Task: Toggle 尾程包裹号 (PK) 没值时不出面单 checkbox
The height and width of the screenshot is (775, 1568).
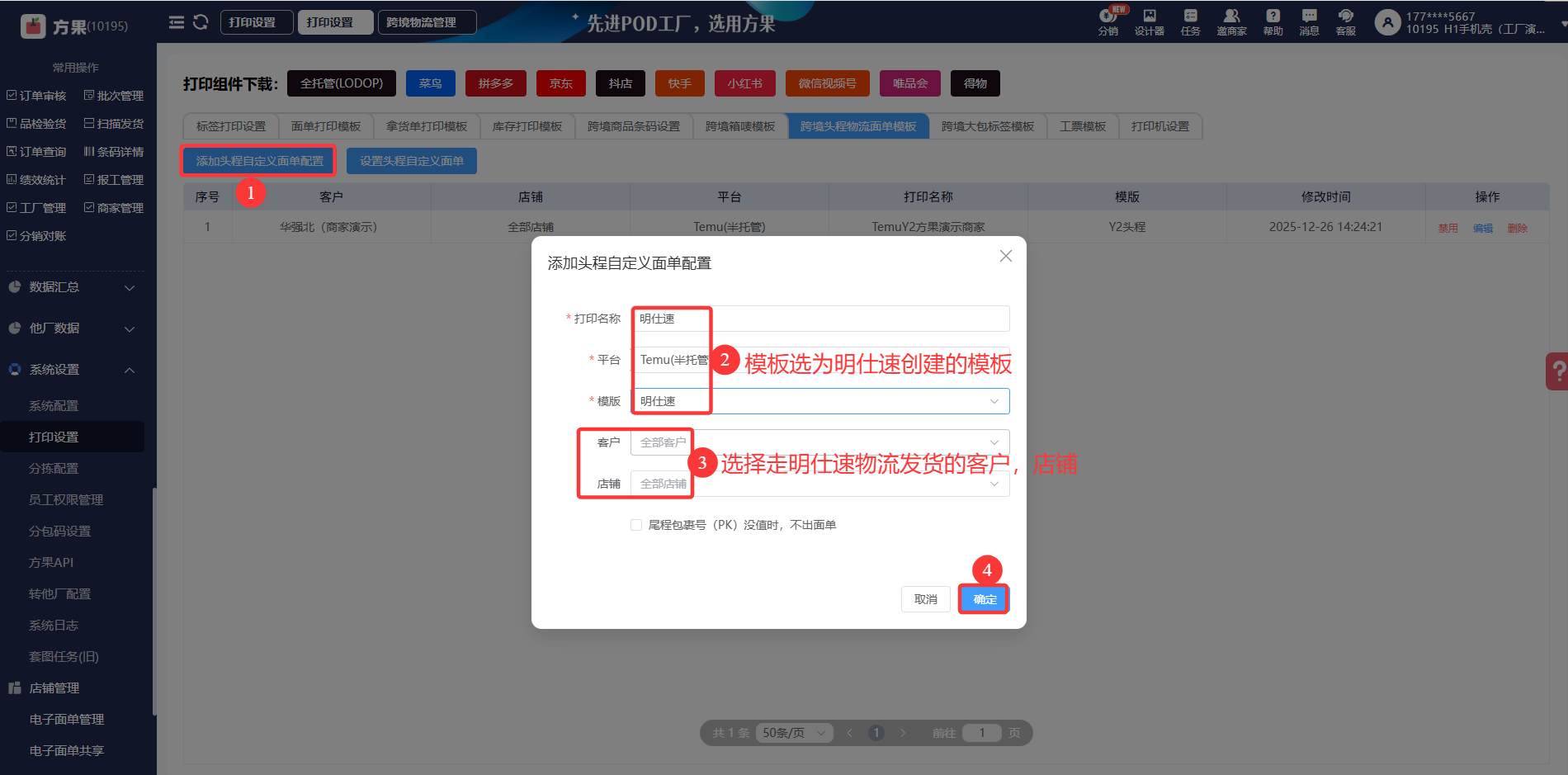Action: [636, 525]
